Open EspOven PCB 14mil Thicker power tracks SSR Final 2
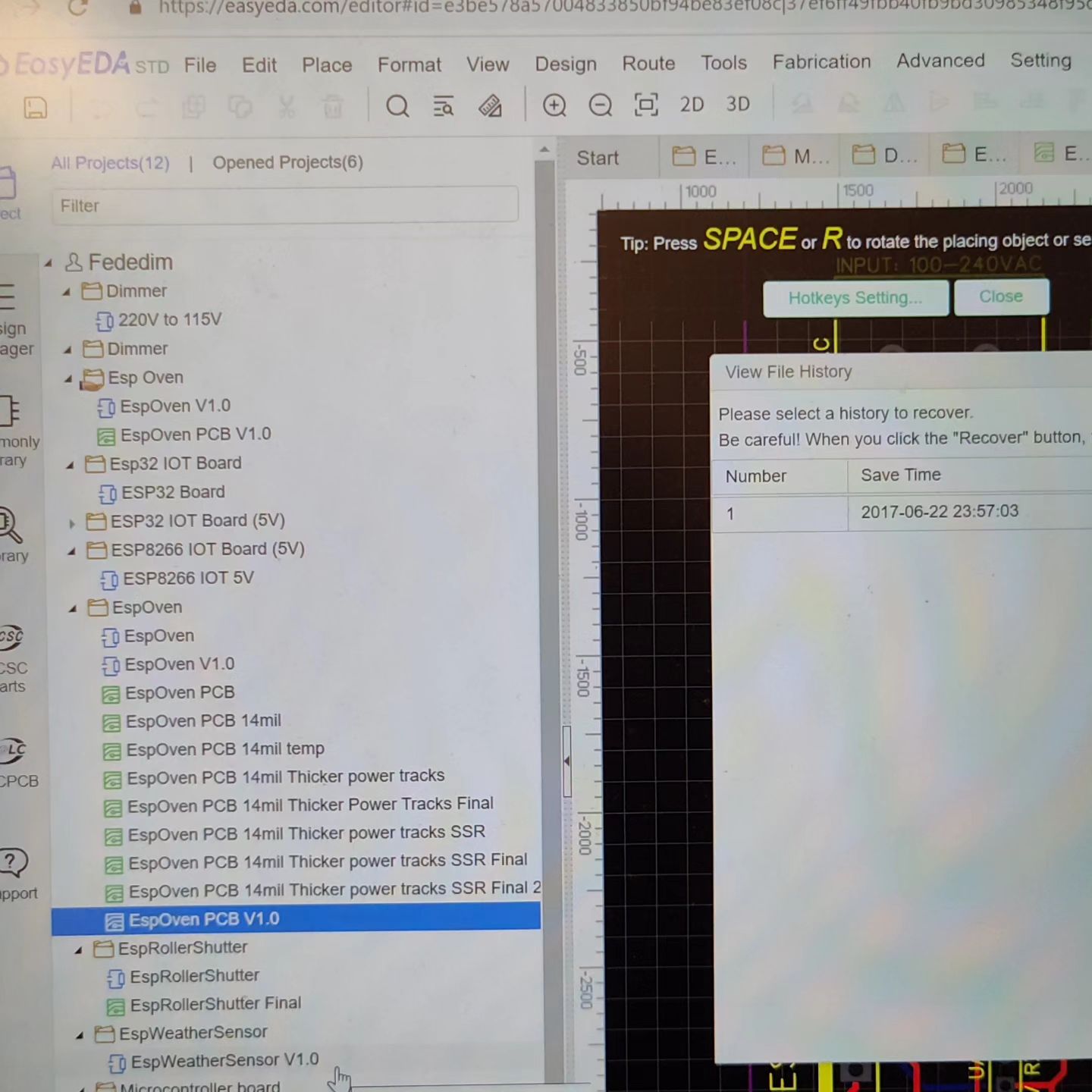The height and width of the screenshot is (1092, 1092). [x=324, y=890]
